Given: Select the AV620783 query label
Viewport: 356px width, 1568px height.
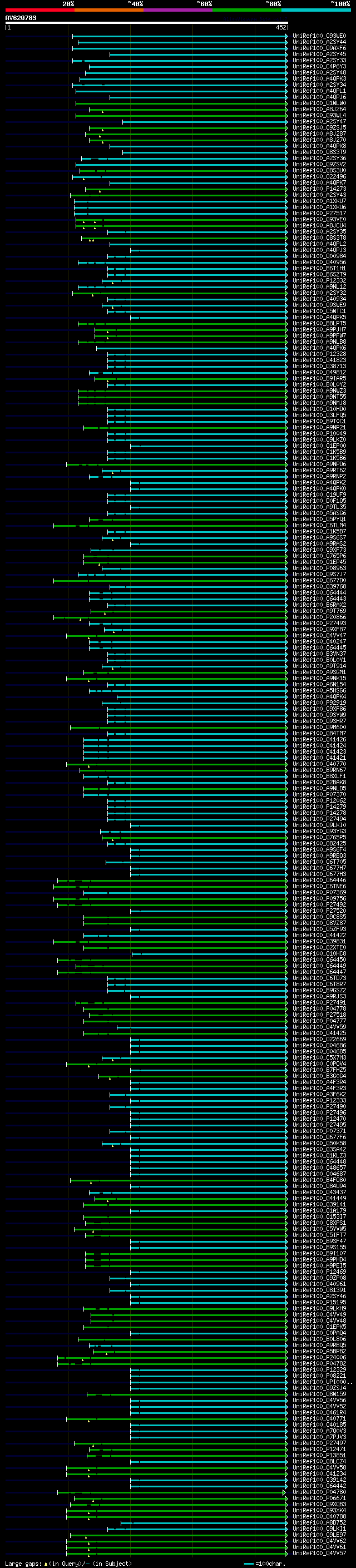Looking at the screenshot, I should [x=21, y=18].
